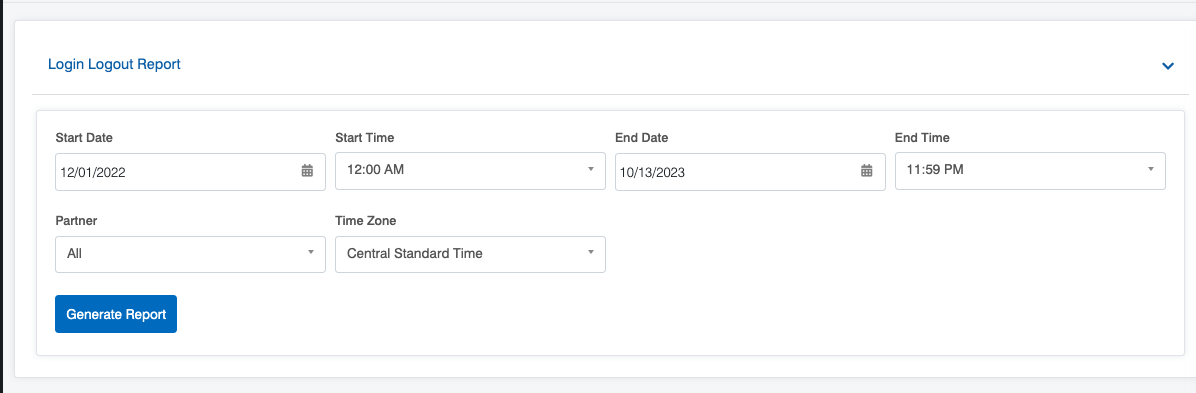Open the Central Standard Time dropdown
This screenshot has height=393, width=1196.
click(470, 254)
